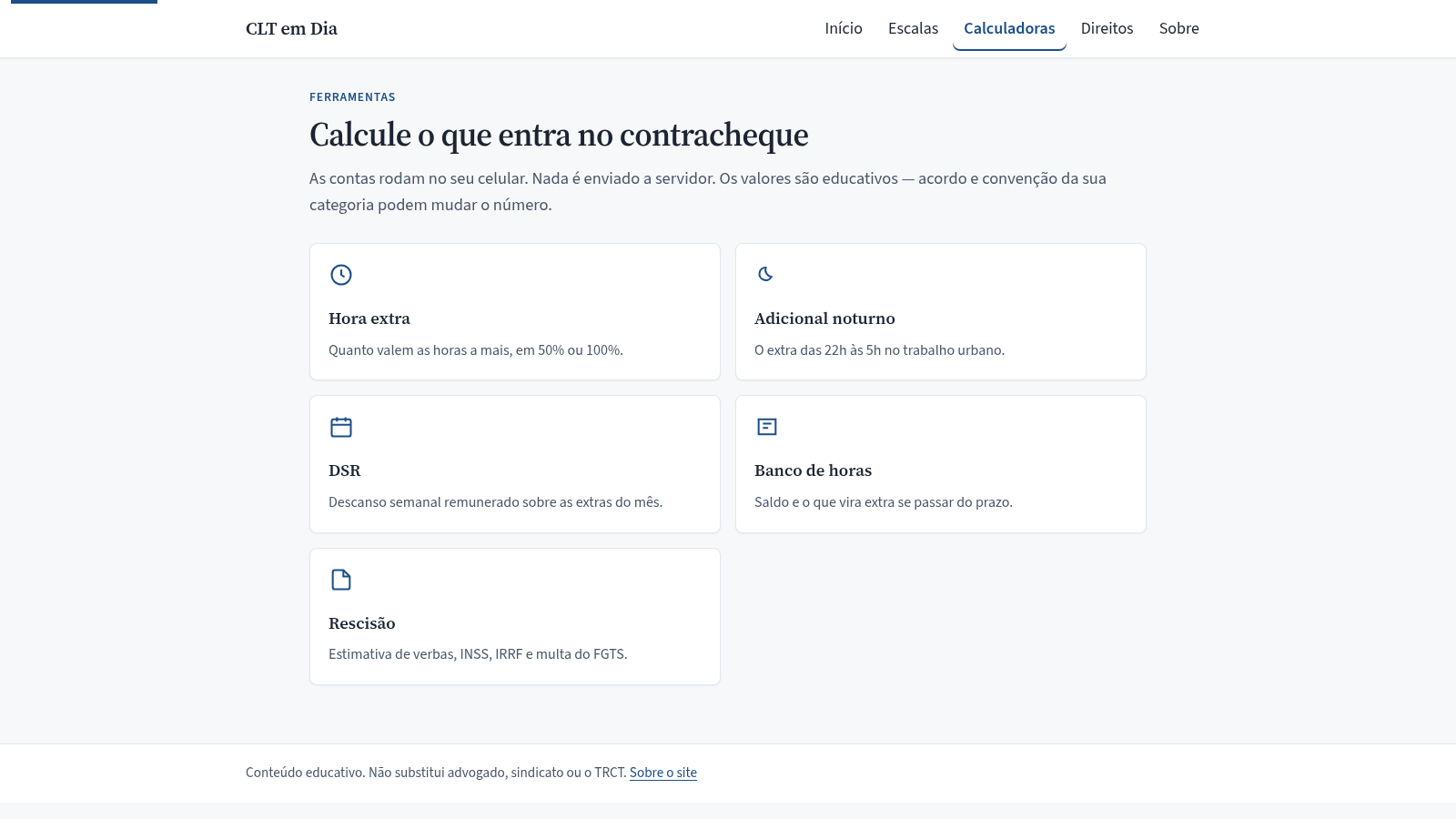This screenshot has height=819, width=1456.
Task: Click 'Quanto valem as horas a mais' description
Action: pyautogui.click(x=476, y=350)
